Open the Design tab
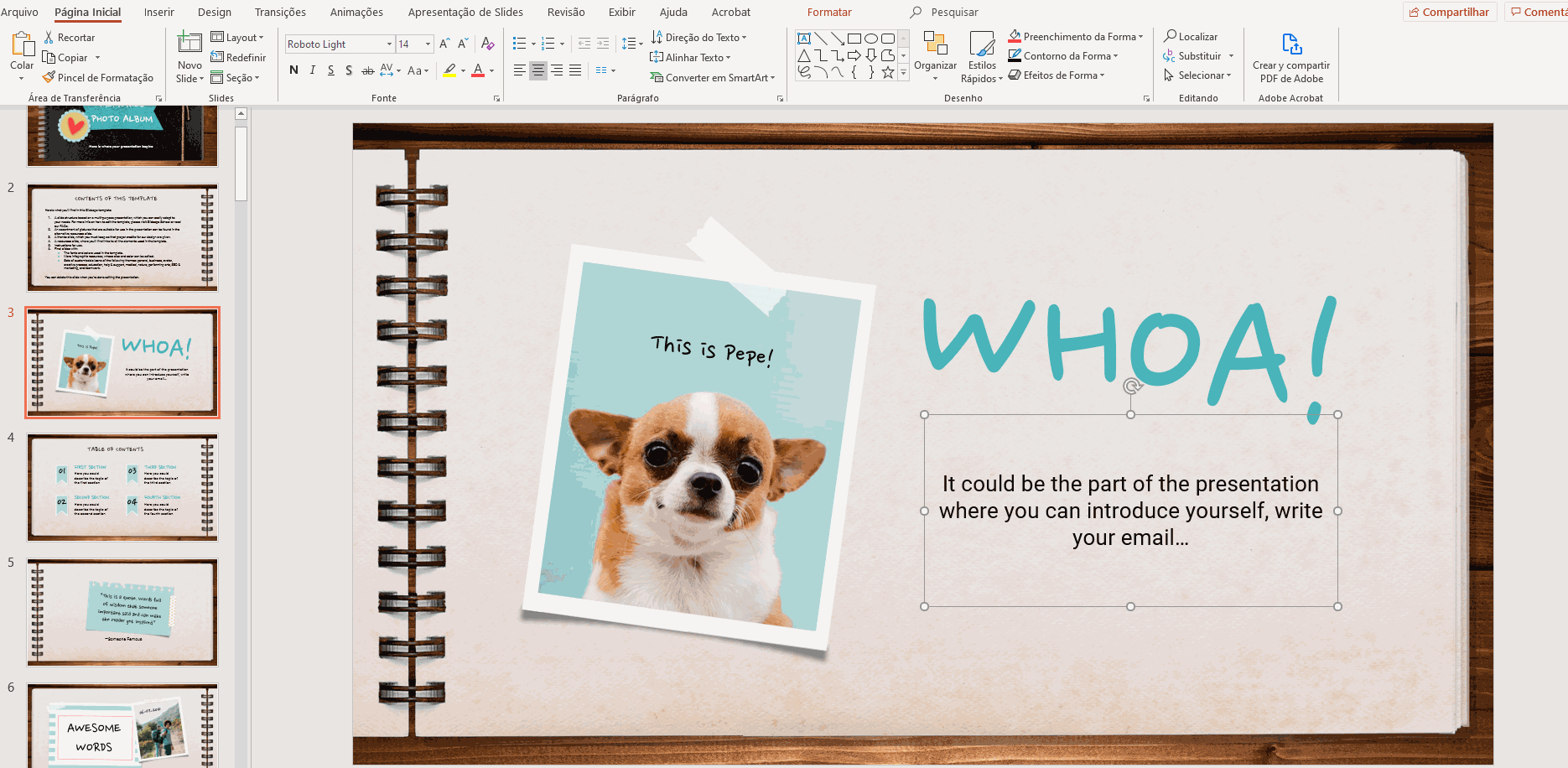Viewport: 1568px width, 768px height. click(x=215, y=13)
